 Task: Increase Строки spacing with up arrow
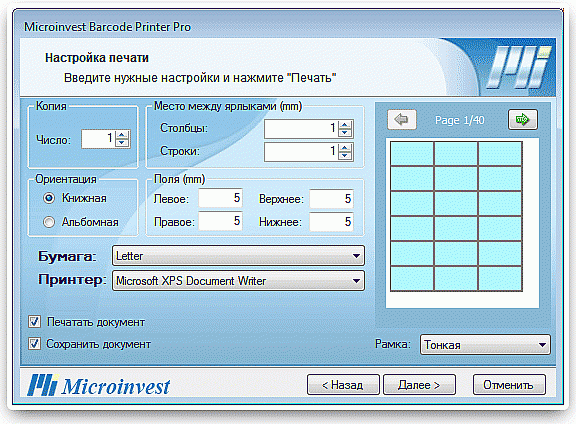(345, 148)
